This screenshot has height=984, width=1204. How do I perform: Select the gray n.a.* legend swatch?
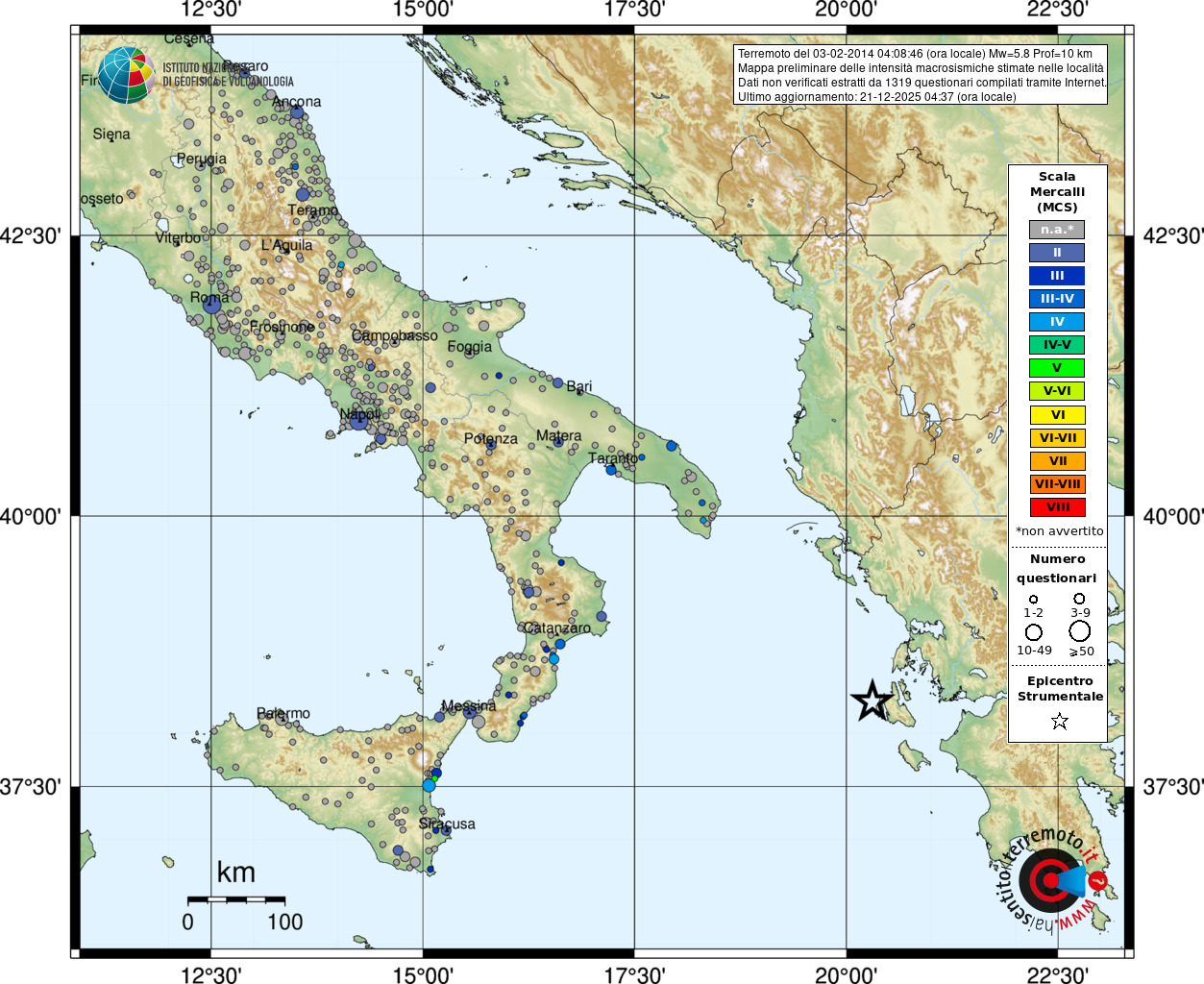point(1057,230)
